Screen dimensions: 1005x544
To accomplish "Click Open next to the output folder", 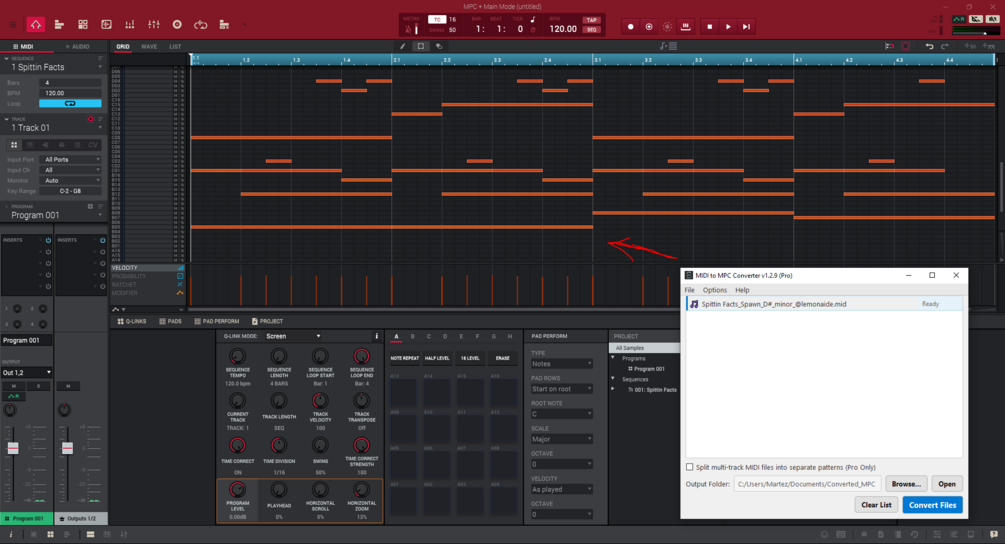I will pos(947,484).
